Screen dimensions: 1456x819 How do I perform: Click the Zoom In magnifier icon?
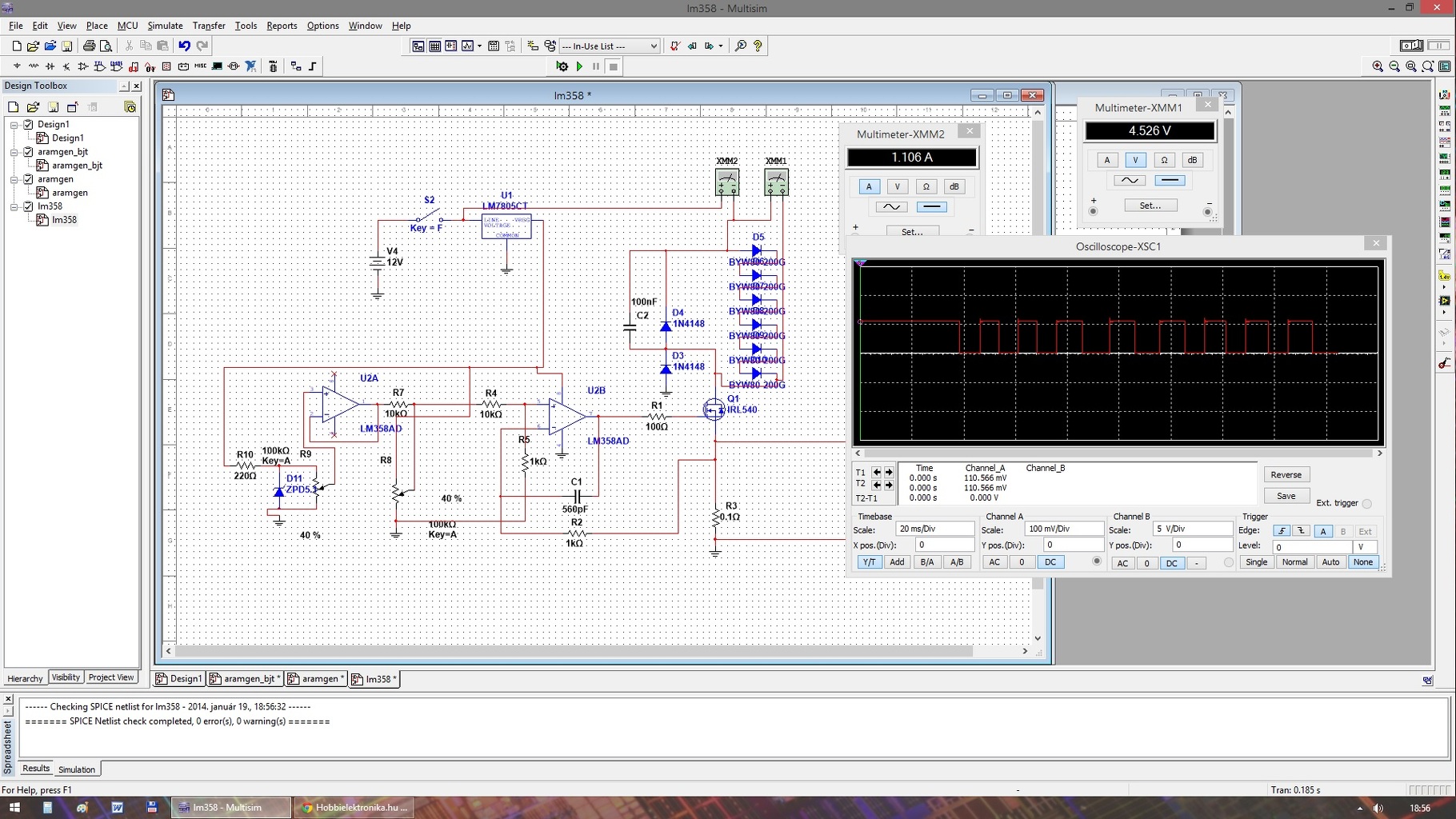coord(1378,66)
